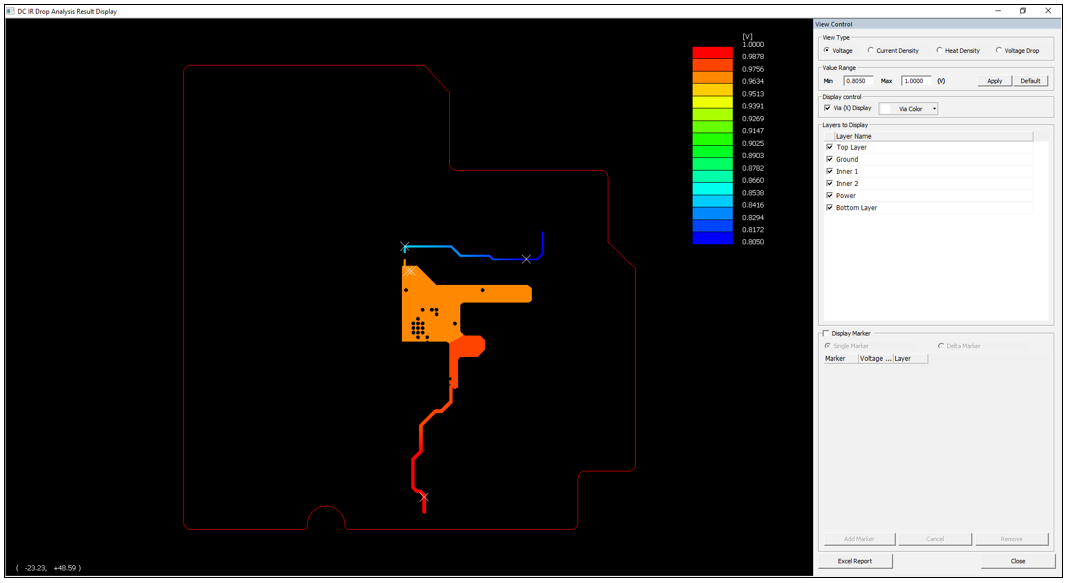Reset the value range with the Default button
Image resolution: width=1067 pixels, height=583 pixels.
pyautogui.click(x=1030, y=80)
